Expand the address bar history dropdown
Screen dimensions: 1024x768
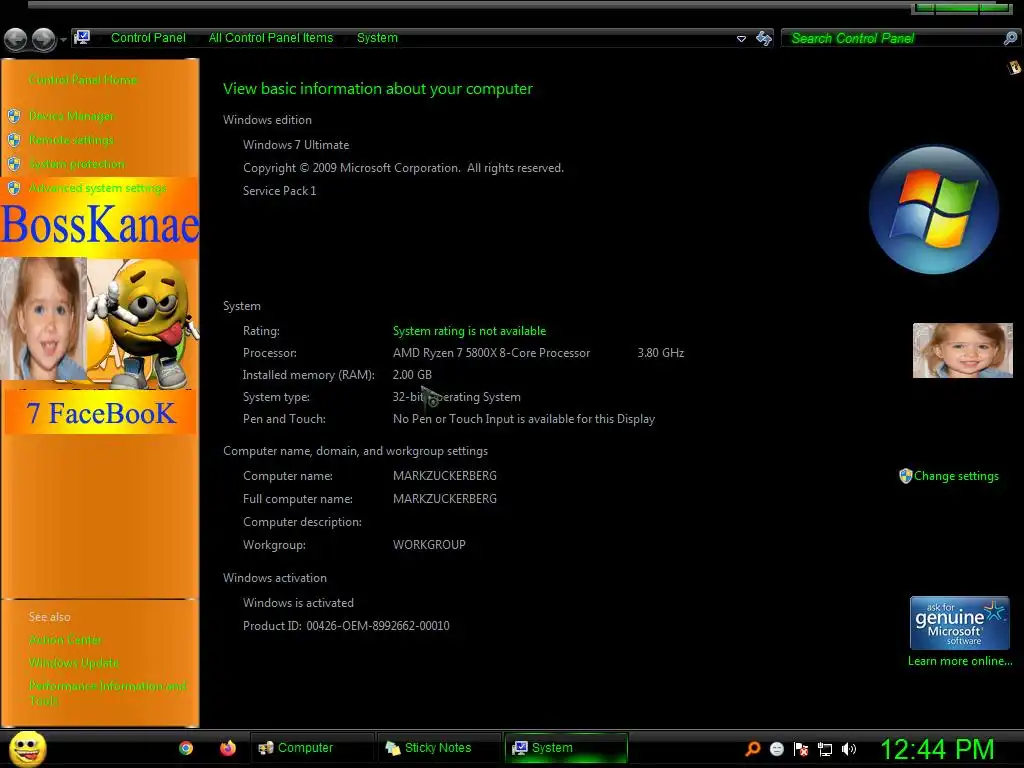[741, 39]
